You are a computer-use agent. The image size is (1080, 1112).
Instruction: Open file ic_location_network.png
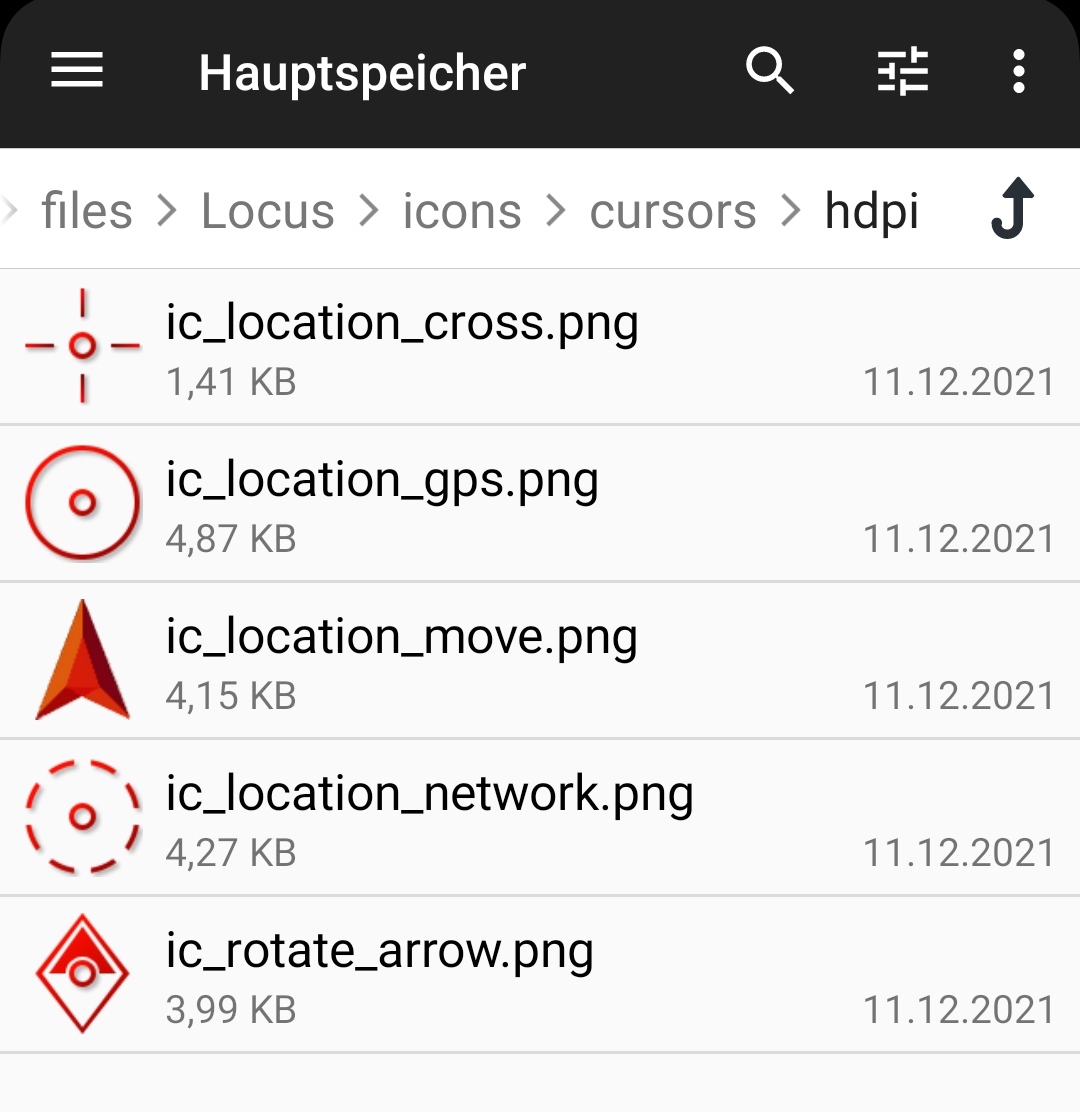coord(429,795)
